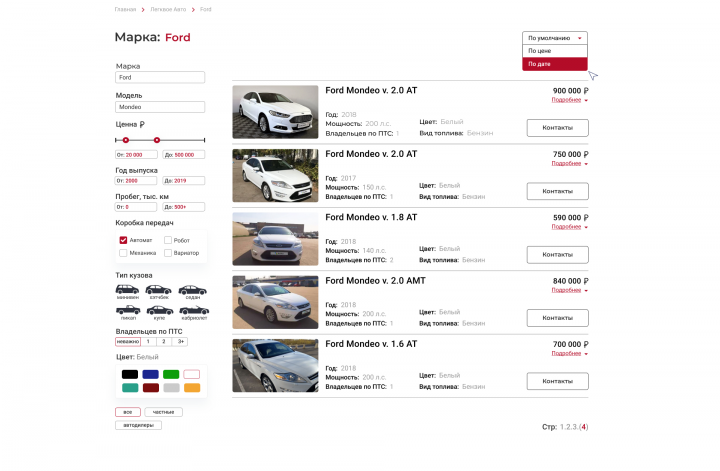
Task: Pick the teal color swatch
Action: click(x=130, y=388)
